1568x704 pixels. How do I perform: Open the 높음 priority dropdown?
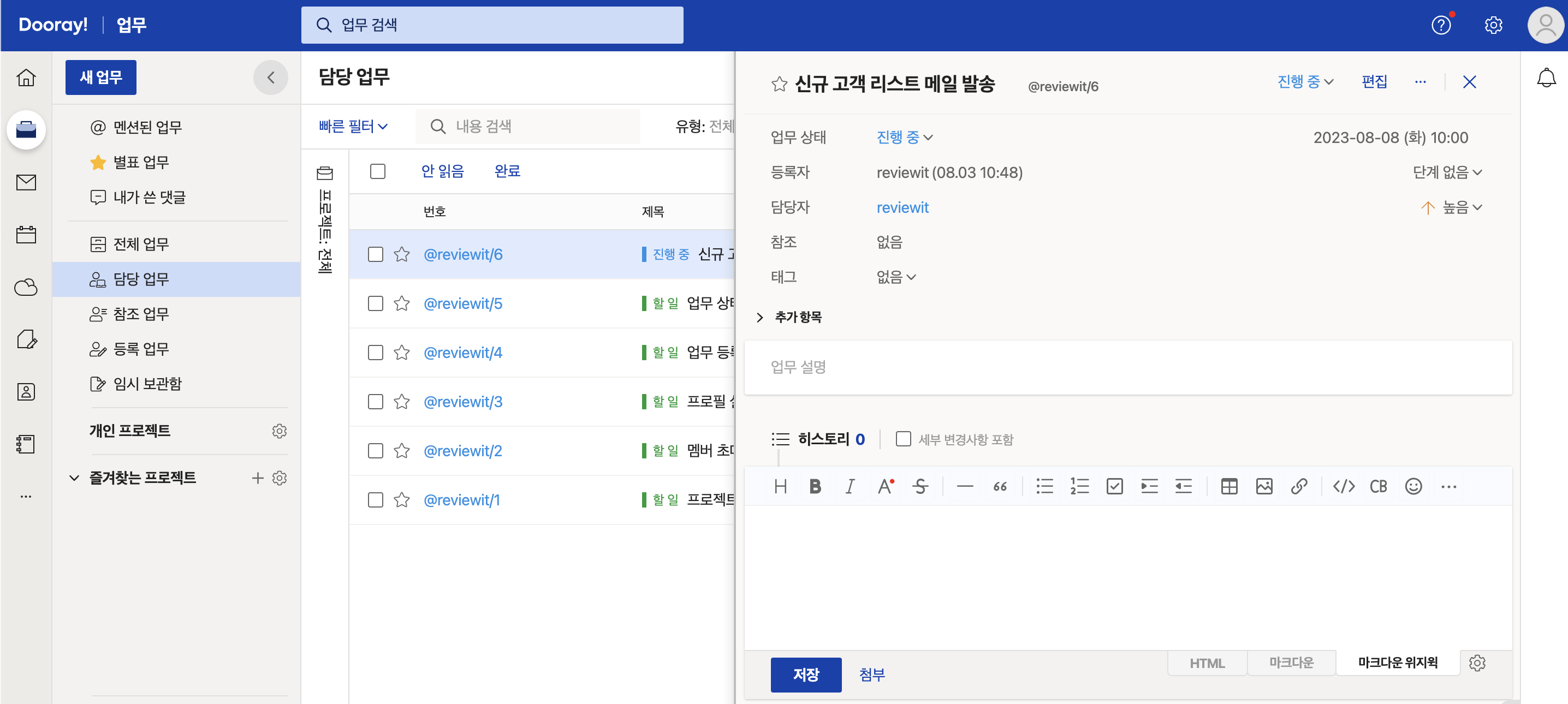pos(1461,207)
